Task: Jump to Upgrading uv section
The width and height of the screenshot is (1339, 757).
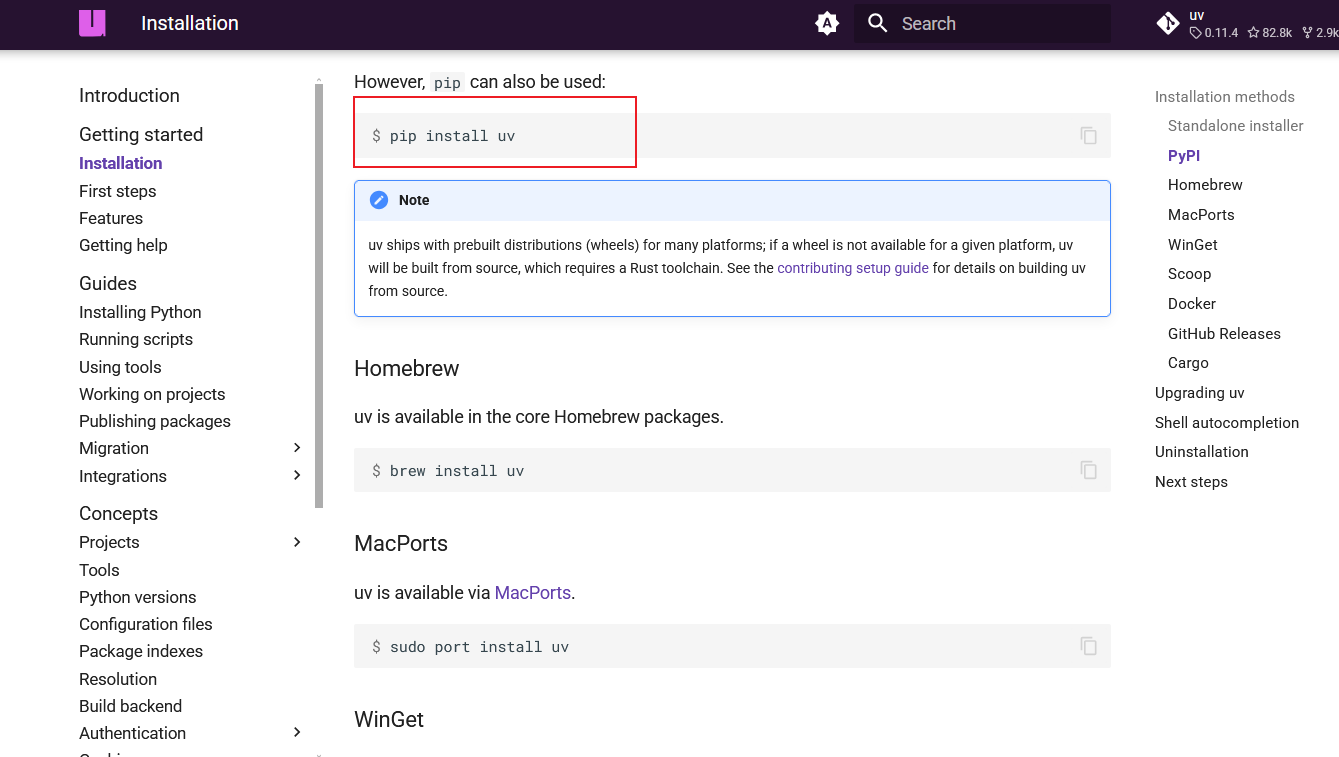Action: [x=1200, y=393]
